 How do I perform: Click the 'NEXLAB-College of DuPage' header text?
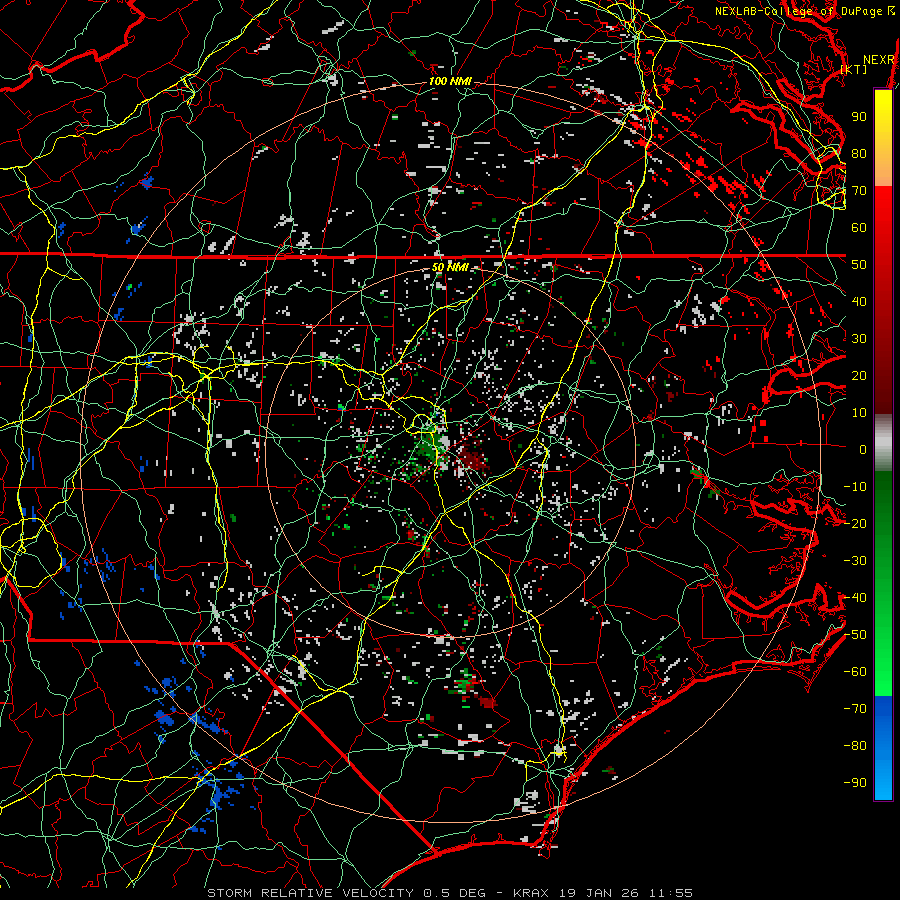(x=798, y=11)
